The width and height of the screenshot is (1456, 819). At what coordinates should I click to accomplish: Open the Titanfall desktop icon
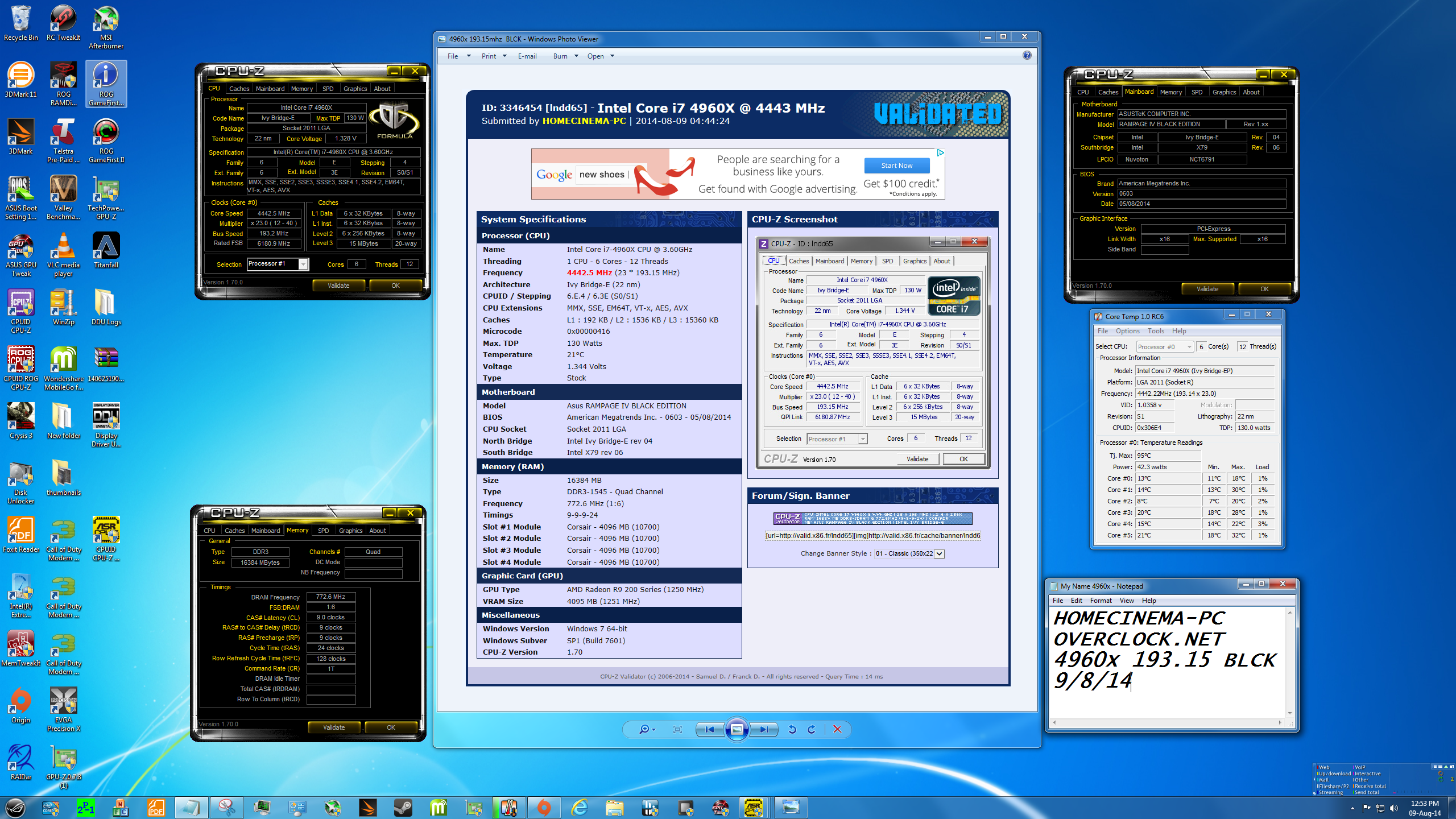(x=106, y=250)
